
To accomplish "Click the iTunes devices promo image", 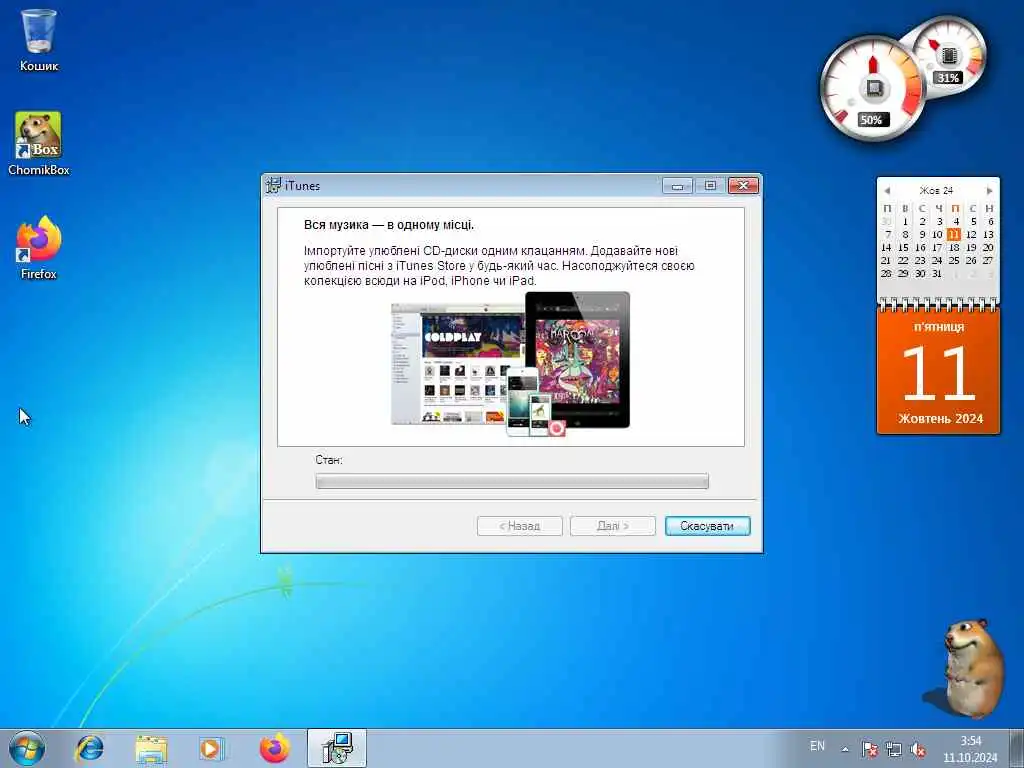I will click(511, 364).
